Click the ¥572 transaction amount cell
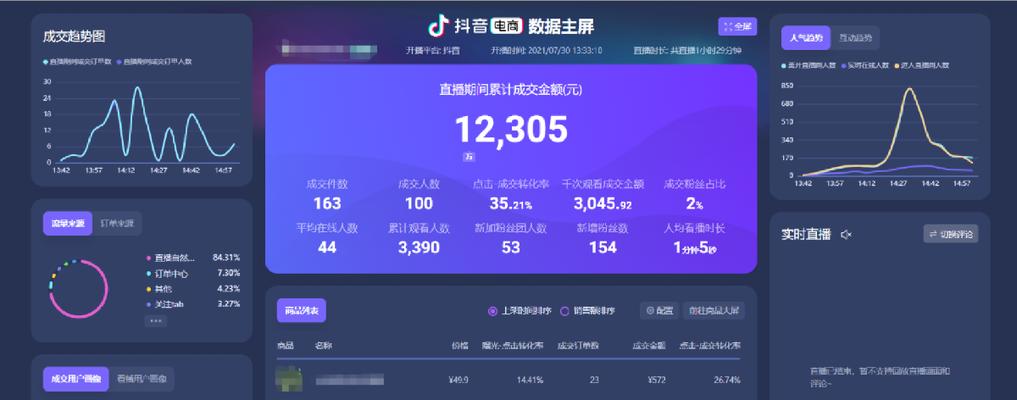1017x400 pixels. (x=656, y=380)
